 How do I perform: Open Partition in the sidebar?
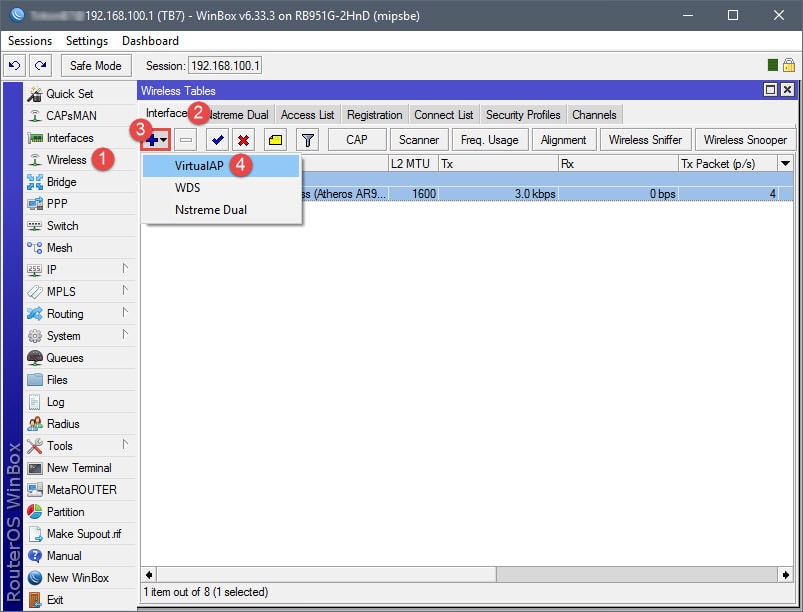(x=80, y=512)
